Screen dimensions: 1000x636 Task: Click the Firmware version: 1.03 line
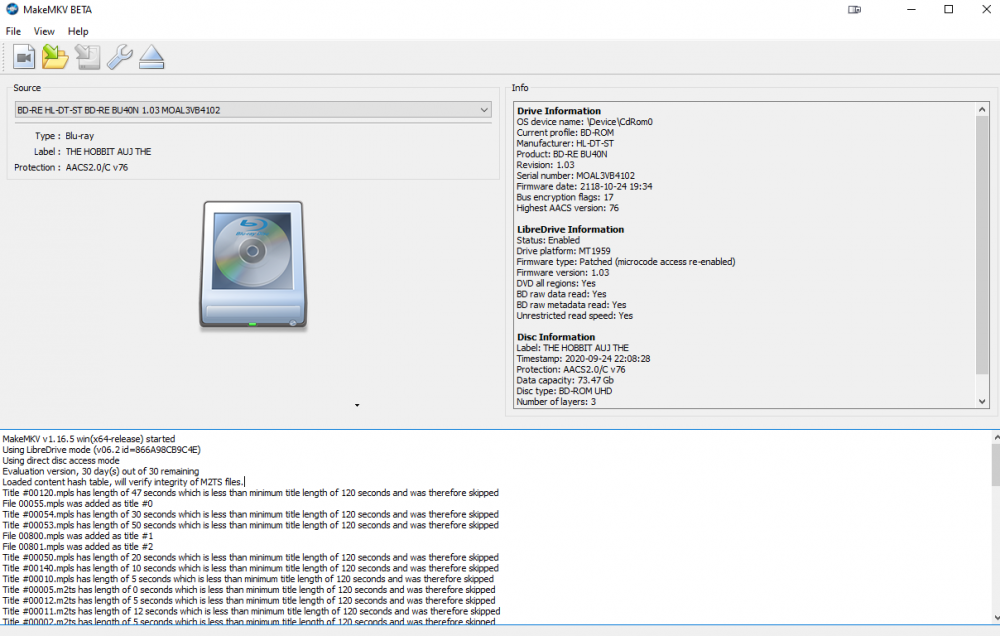coord(562,273)
